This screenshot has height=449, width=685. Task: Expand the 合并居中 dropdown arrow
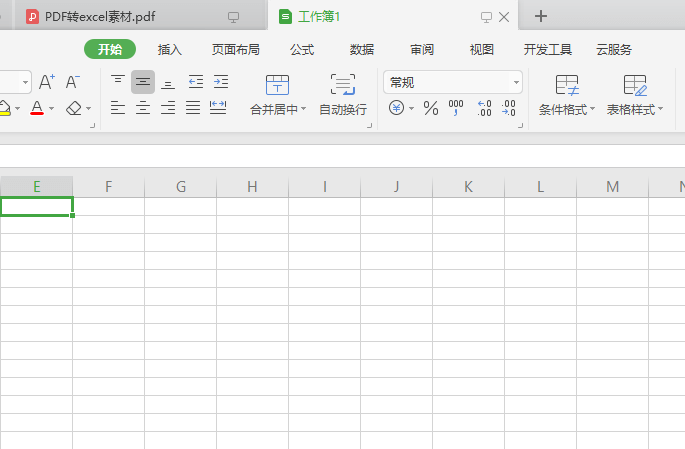[x=304, y=109]
